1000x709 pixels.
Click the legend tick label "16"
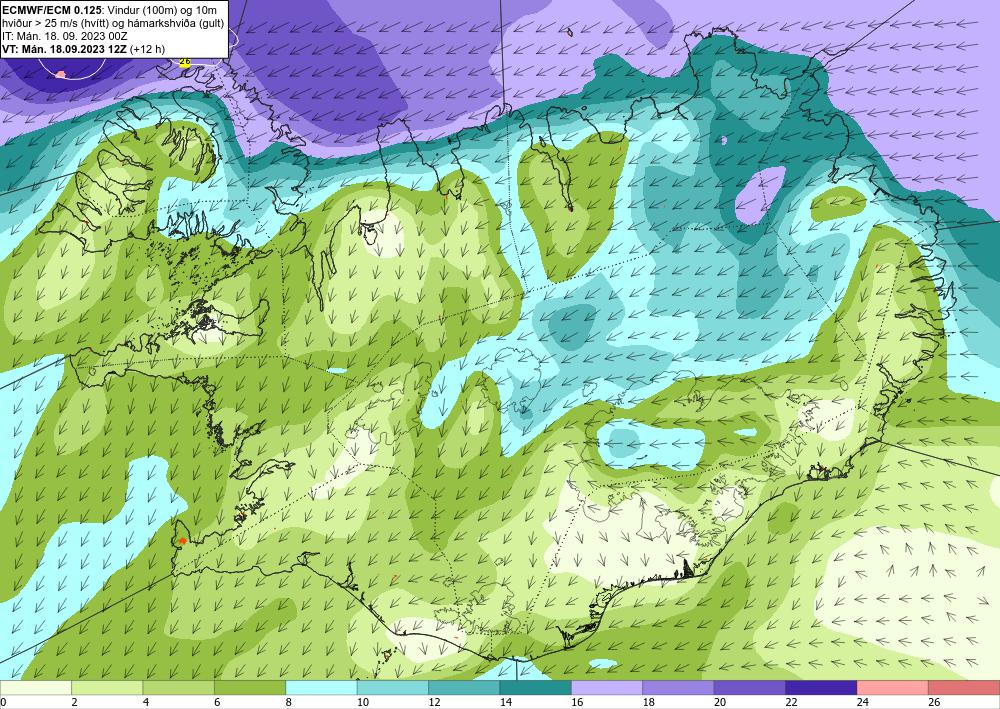pos(577,703)
